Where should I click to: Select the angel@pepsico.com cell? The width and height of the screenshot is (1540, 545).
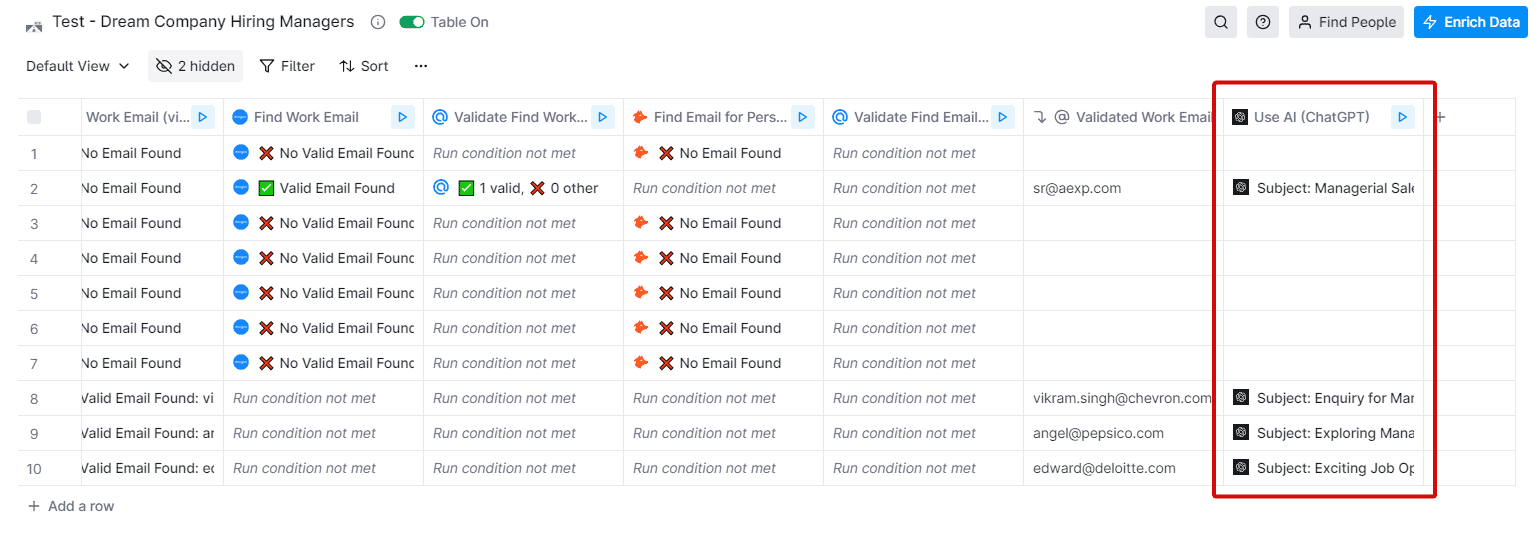[x=1123, y=433]
